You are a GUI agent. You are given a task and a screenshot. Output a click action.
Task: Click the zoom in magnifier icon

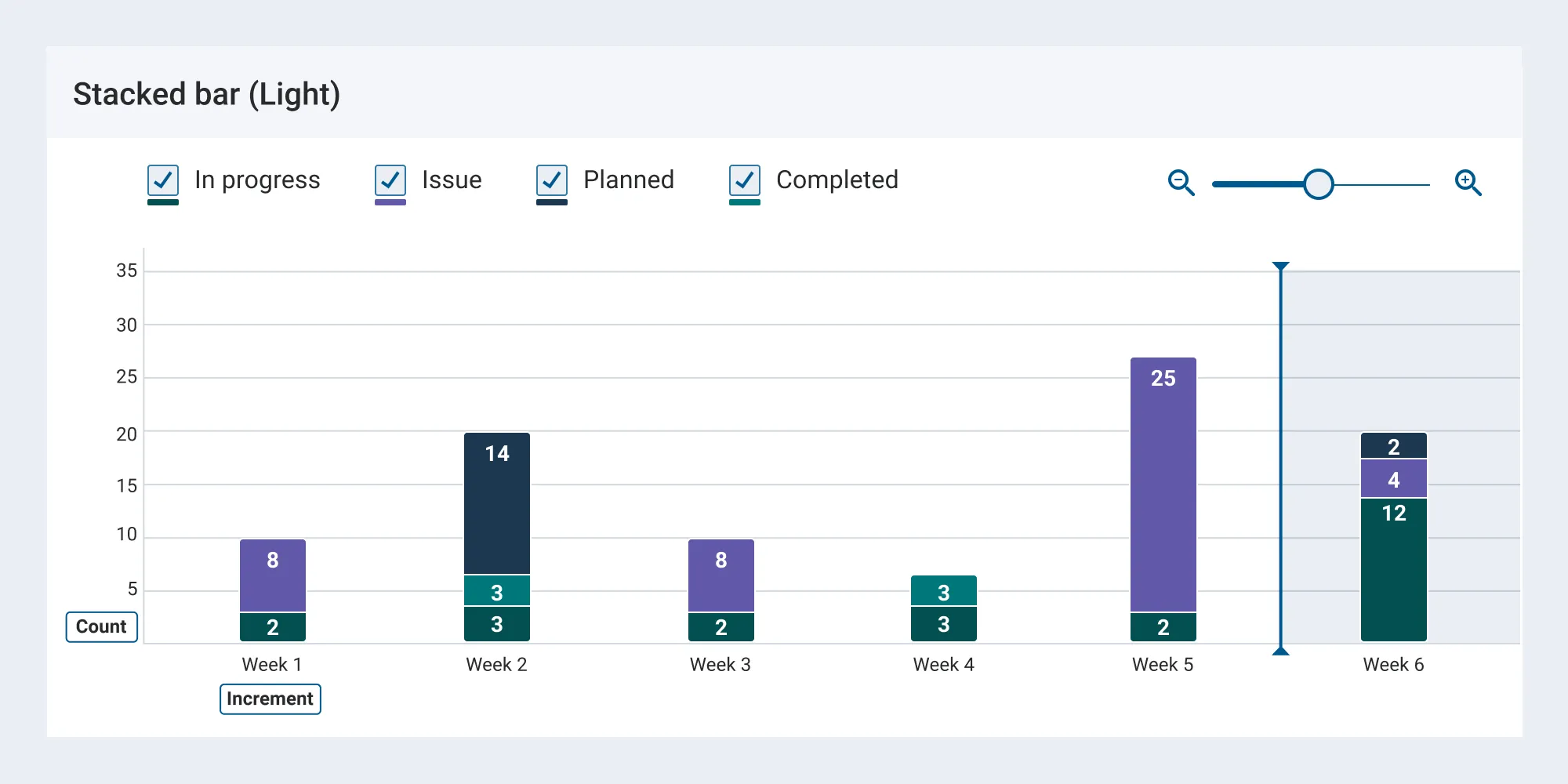(1469, 183)
